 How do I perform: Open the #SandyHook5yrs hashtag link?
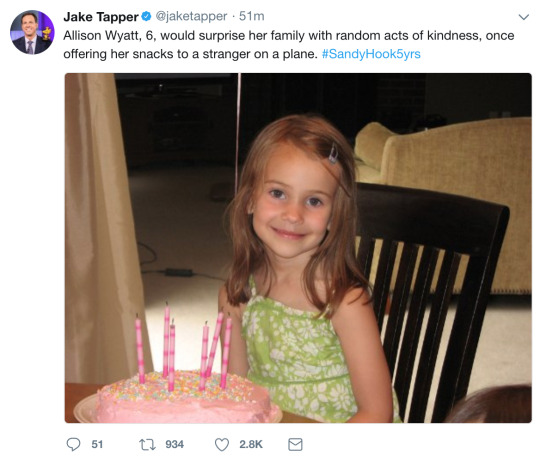(x=371, y=54)
